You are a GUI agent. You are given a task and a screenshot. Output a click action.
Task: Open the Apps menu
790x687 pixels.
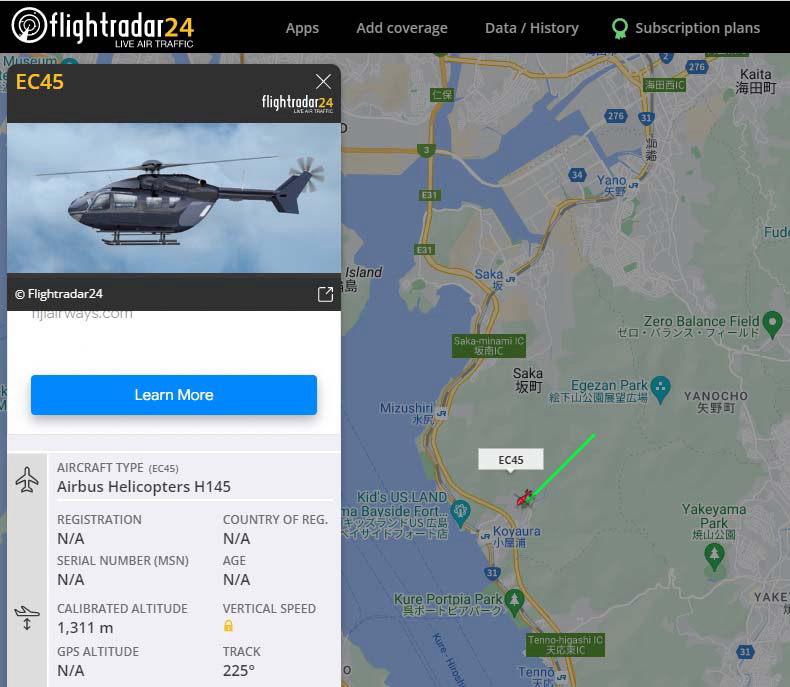tap(302, 28)
